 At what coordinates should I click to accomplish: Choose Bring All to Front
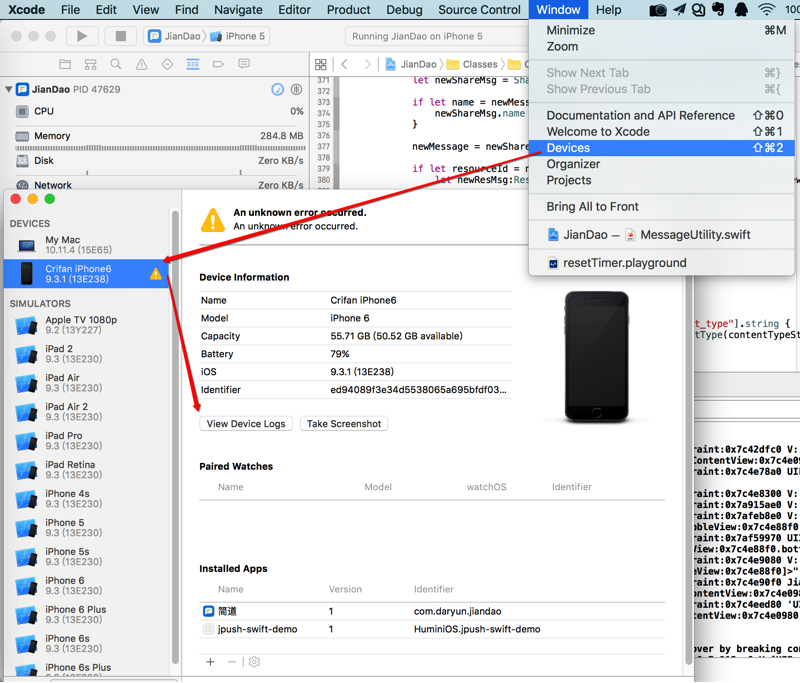(x=661, y=207)
